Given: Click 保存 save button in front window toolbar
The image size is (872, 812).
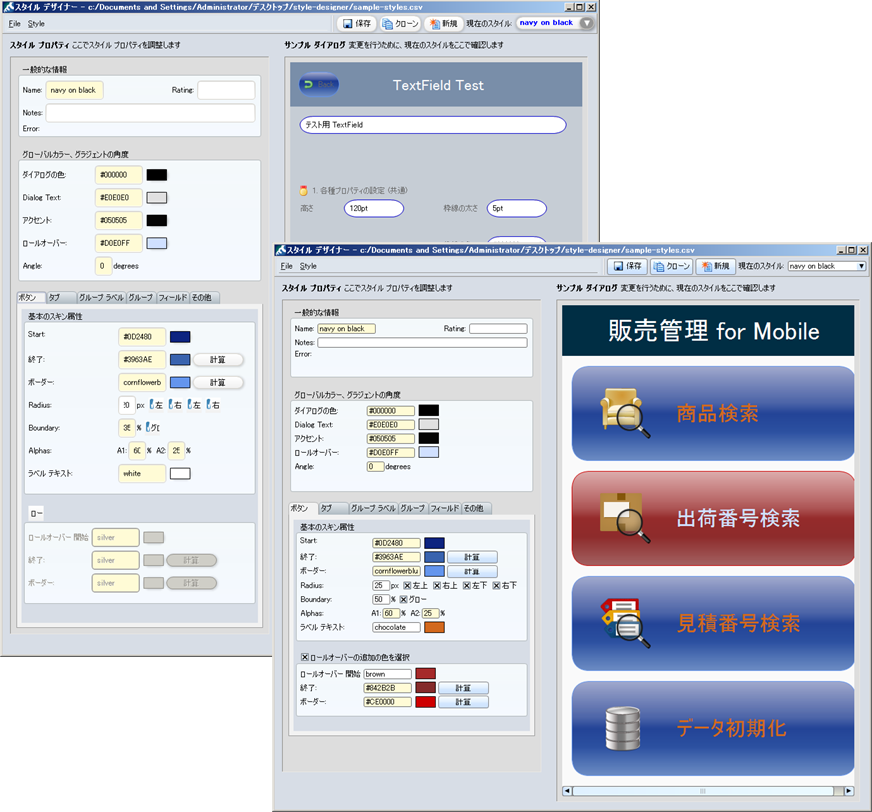Looking at the screenshot, I should (627, 266).
